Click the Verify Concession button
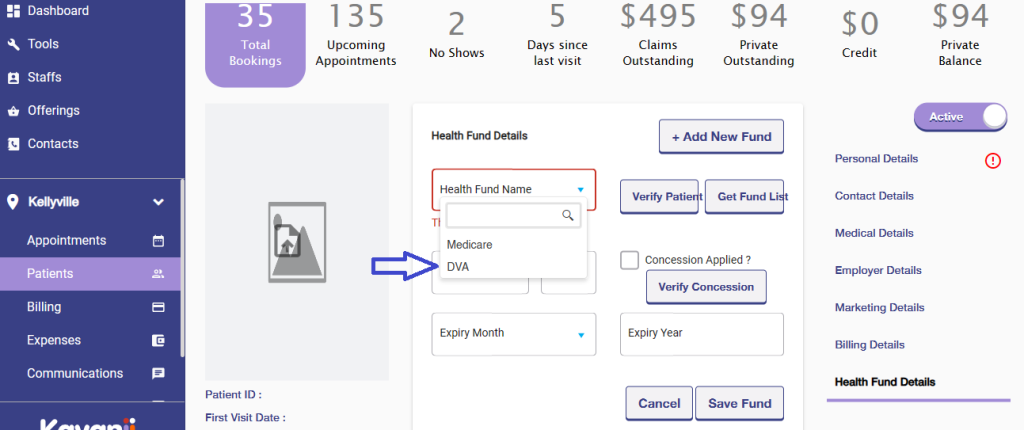The image size is (1024, 430). tap(707, 288)
